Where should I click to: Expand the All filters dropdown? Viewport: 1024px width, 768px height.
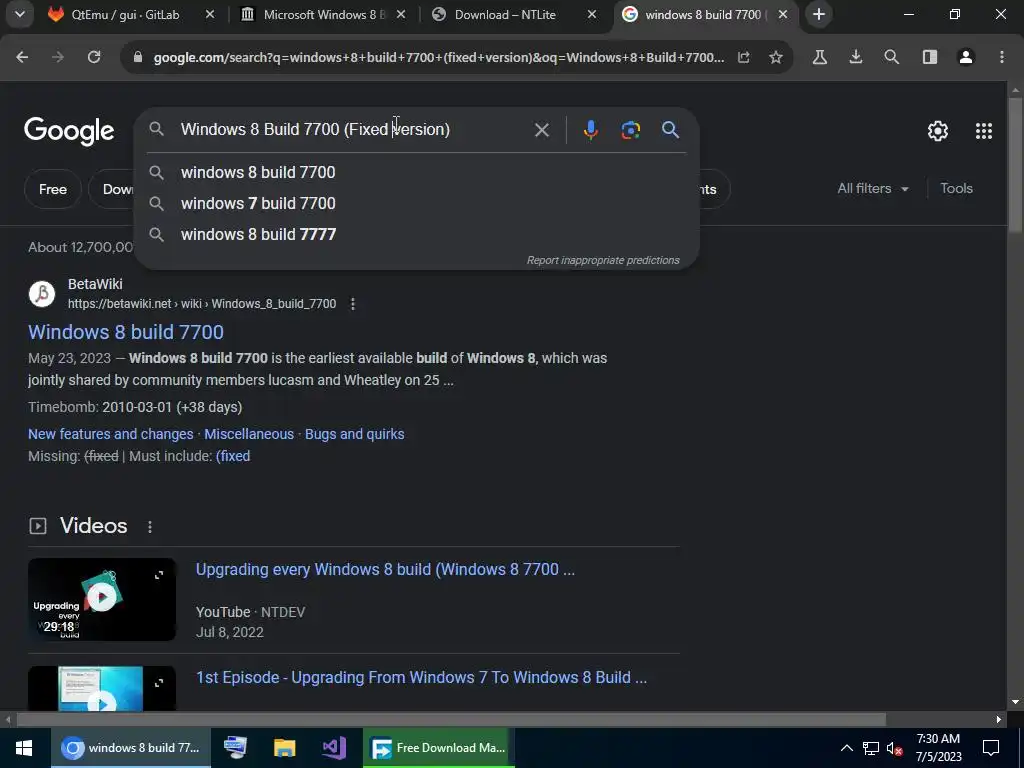pyautogui.click(x=873, y=189)
